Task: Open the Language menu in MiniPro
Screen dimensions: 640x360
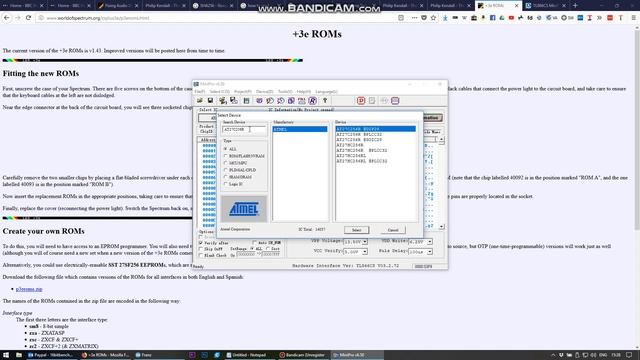Action: coord(326,91)
